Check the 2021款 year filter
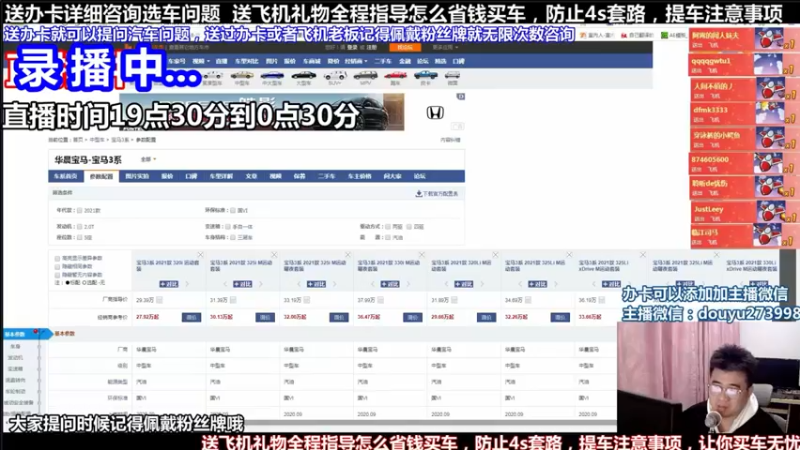800x450 pixels. point(80,210)
